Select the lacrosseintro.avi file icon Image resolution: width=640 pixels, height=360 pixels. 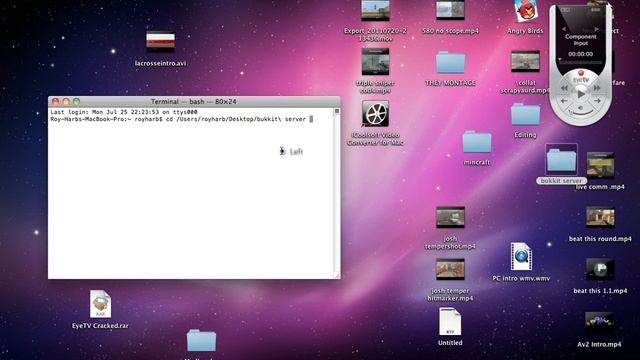coord(160,42)
